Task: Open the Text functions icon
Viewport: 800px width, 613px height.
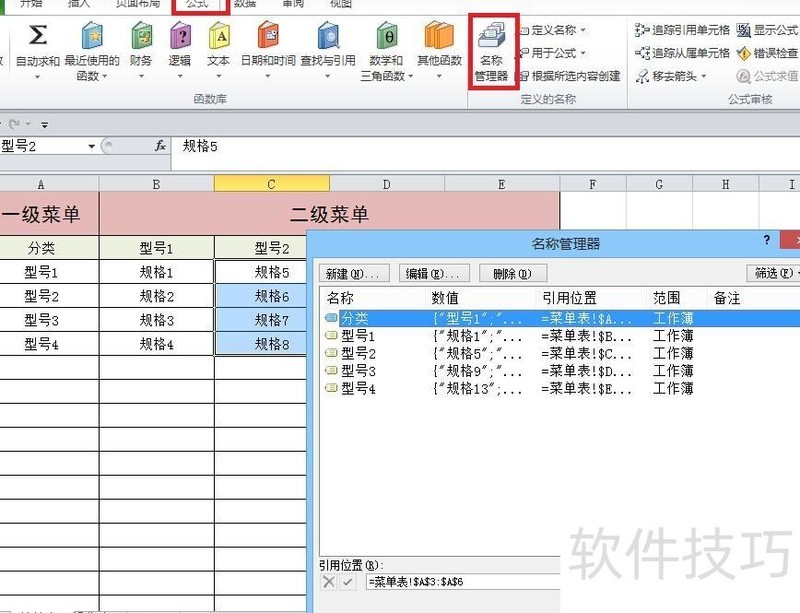Action: (219, 36)
